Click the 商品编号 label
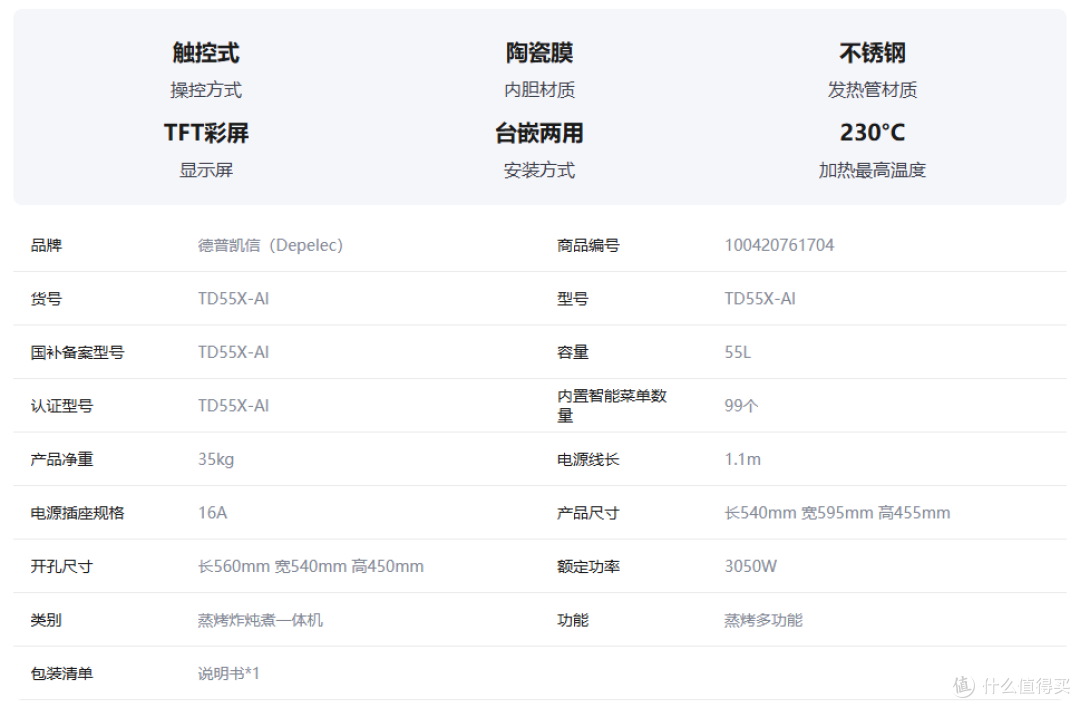The image size is (1080, 708). point(588,245)
